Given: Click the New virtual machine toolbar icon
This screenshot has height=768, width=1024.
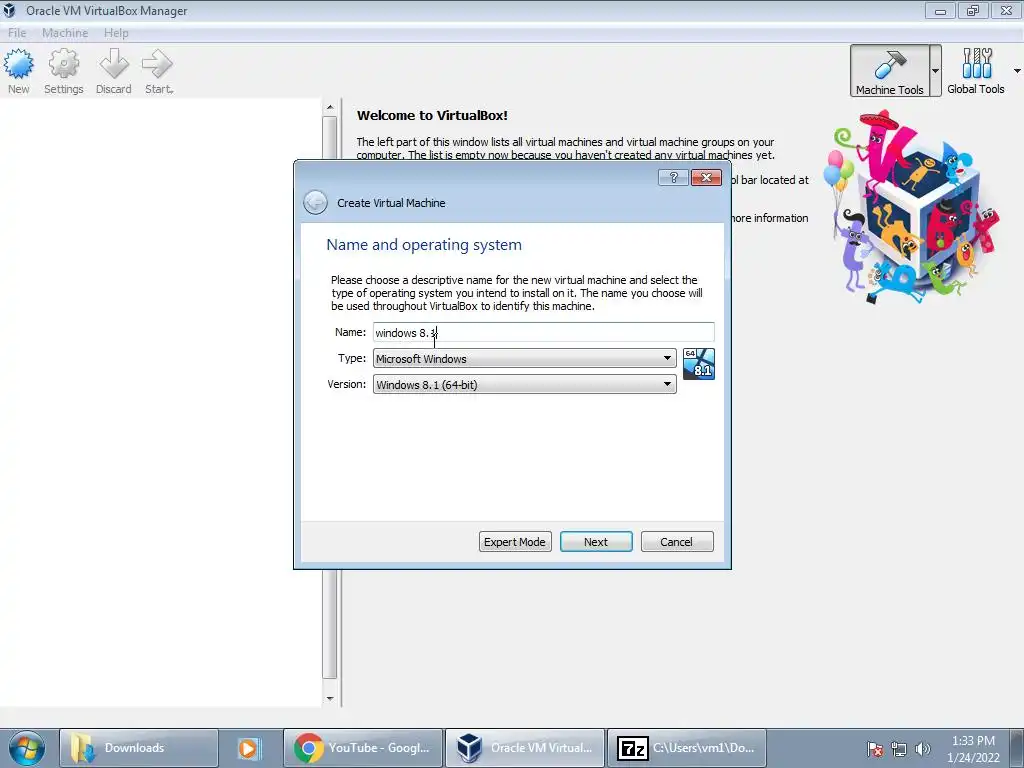Looking at the screenshot, I should pyautogui.click(x=18, y=71).
